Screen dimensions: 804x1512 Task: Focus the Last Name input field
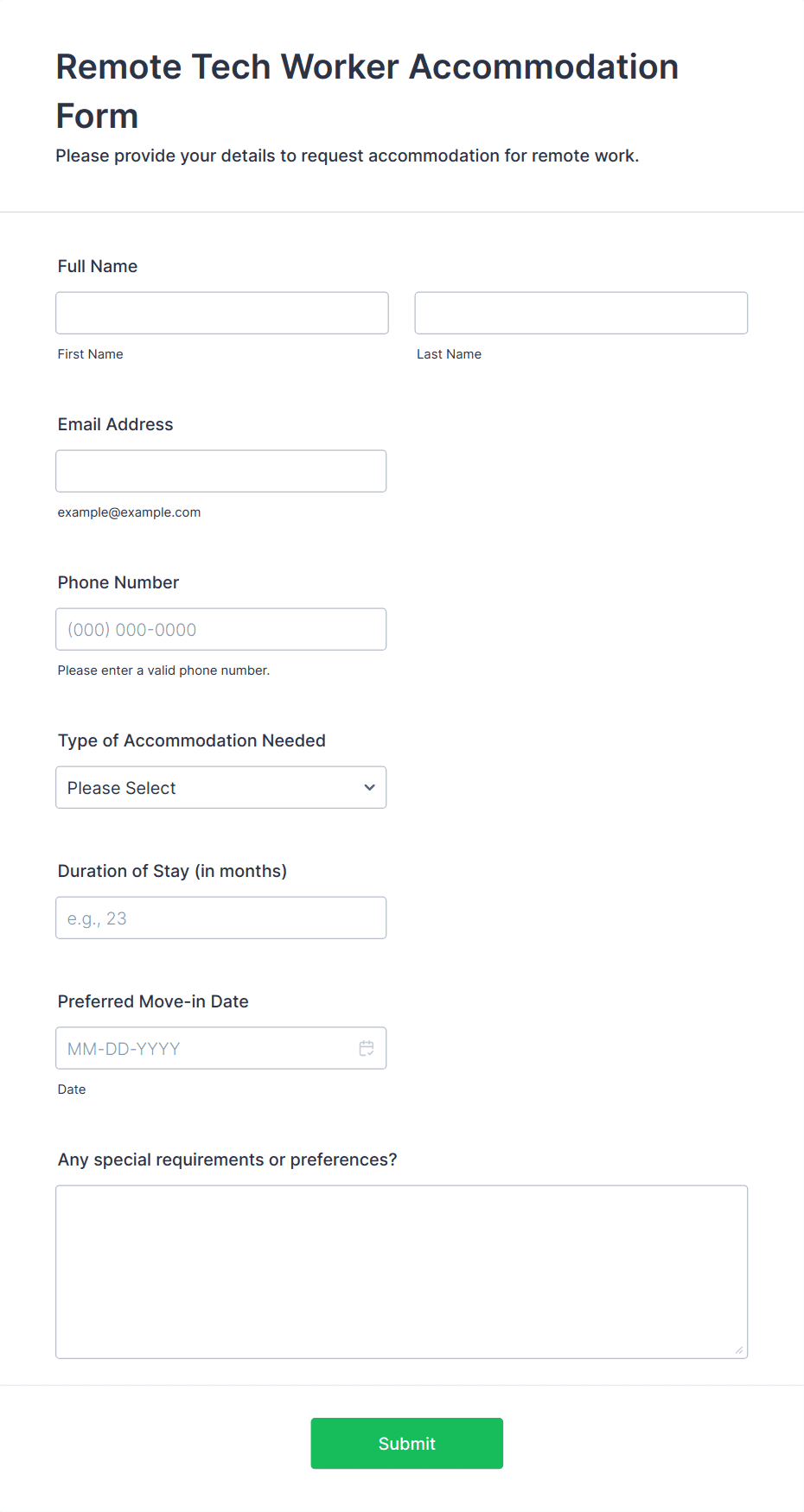581,313
